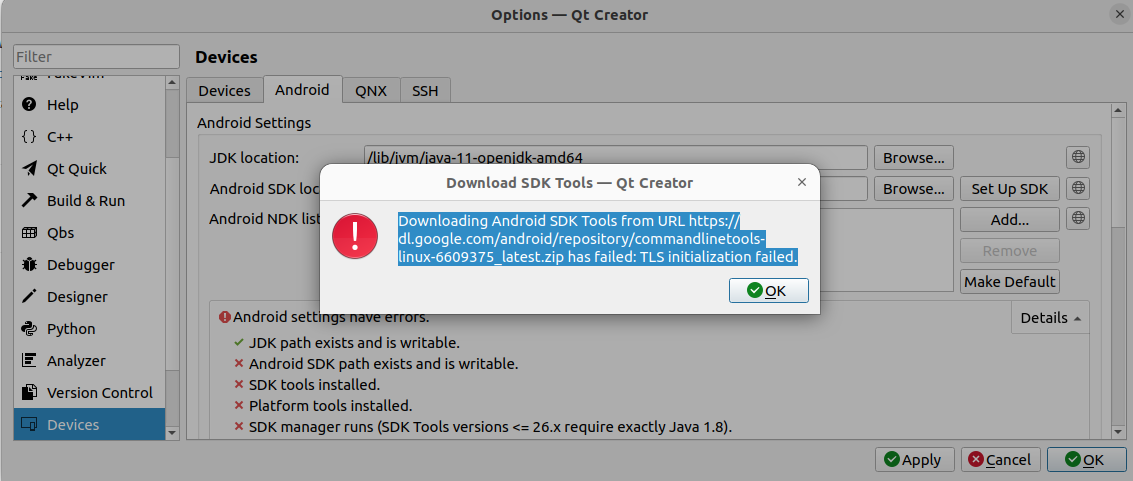The height and width of the screenshot is (481, 1133).
Task: Click the red error exclamation icon
Action: pos(355,238)
